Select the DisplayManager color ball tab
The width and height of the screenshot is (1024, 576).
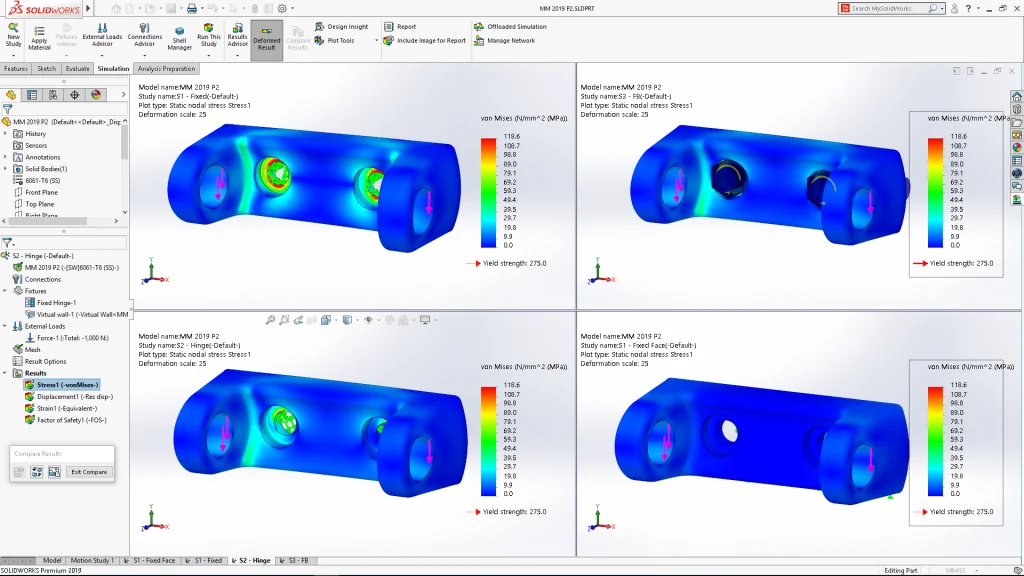[96, 95]
